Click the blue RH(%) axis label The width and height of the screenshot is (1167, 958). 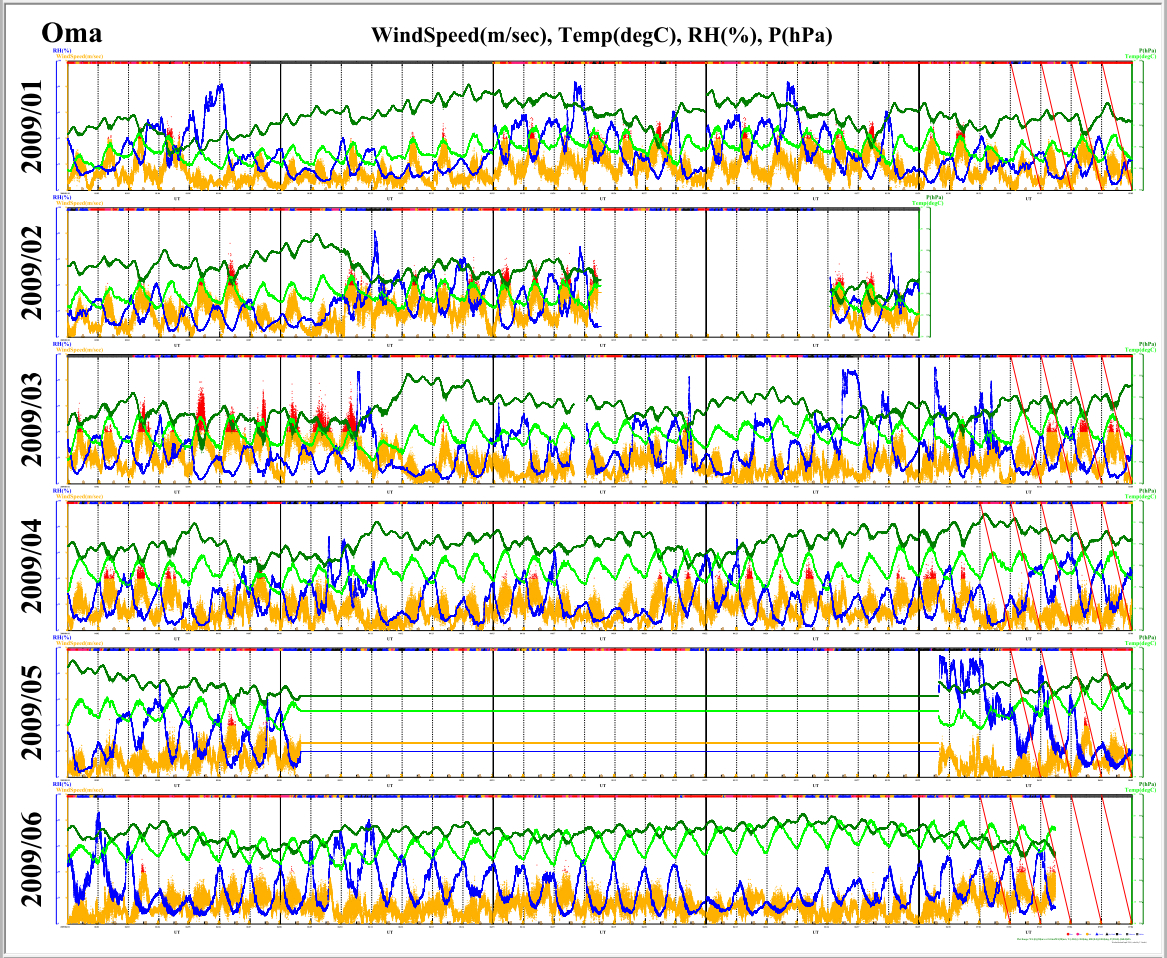point(62,50)
